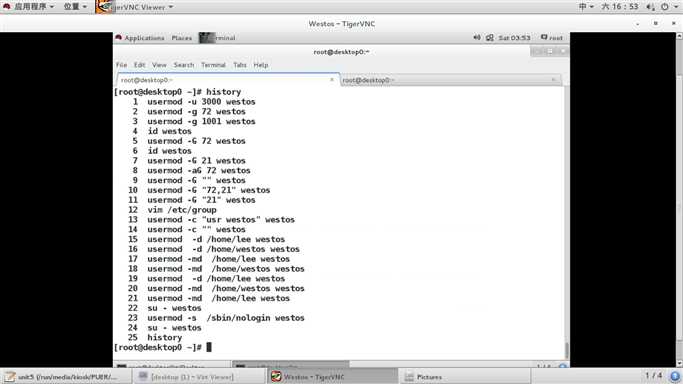The image size is (683, 384).
Task: Click history line 23 with /sbin/nologin
Action: 226,318
